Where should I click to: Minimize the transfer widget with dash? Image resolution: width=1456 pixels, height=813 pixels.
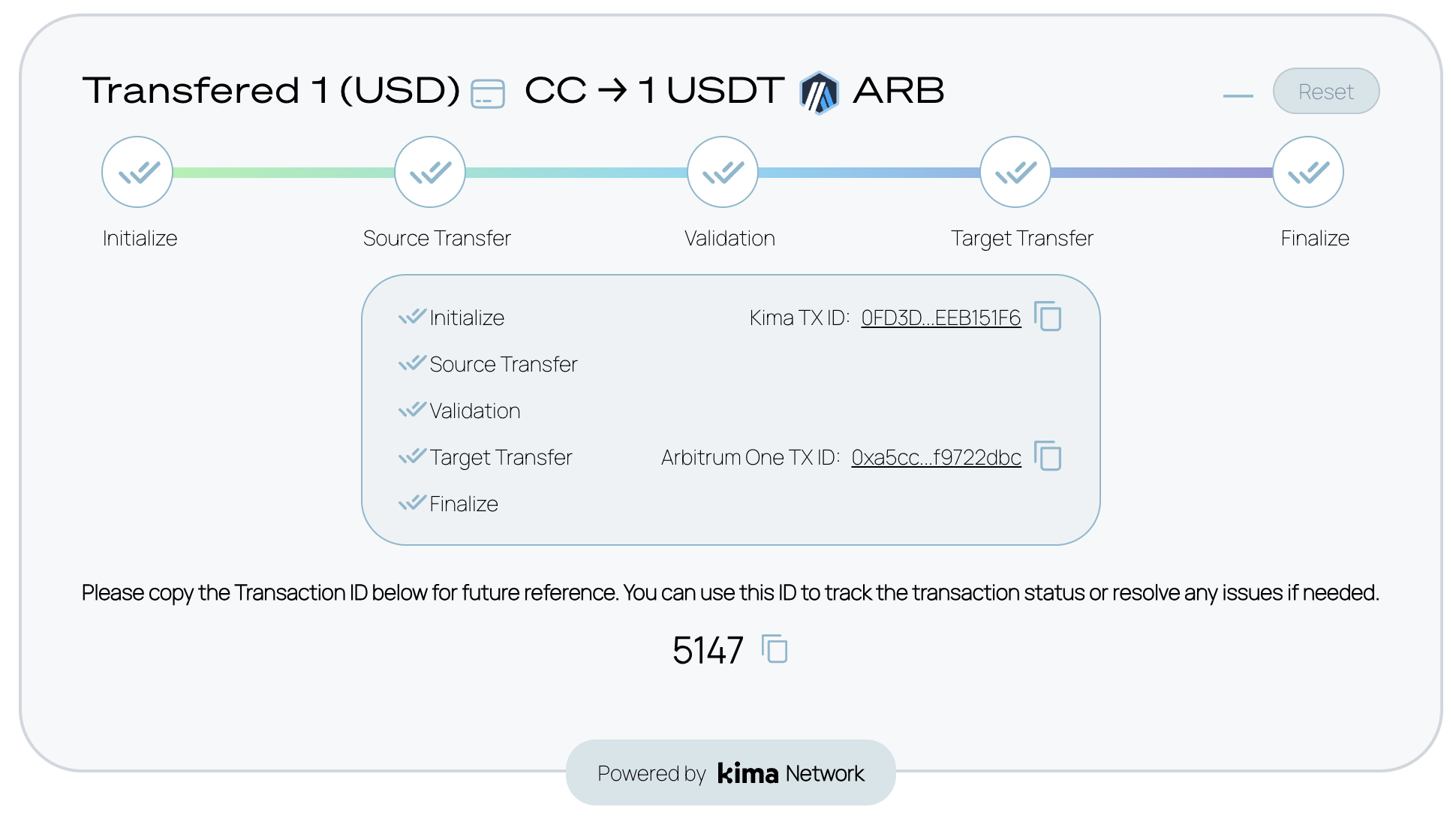pos(1238,95)
